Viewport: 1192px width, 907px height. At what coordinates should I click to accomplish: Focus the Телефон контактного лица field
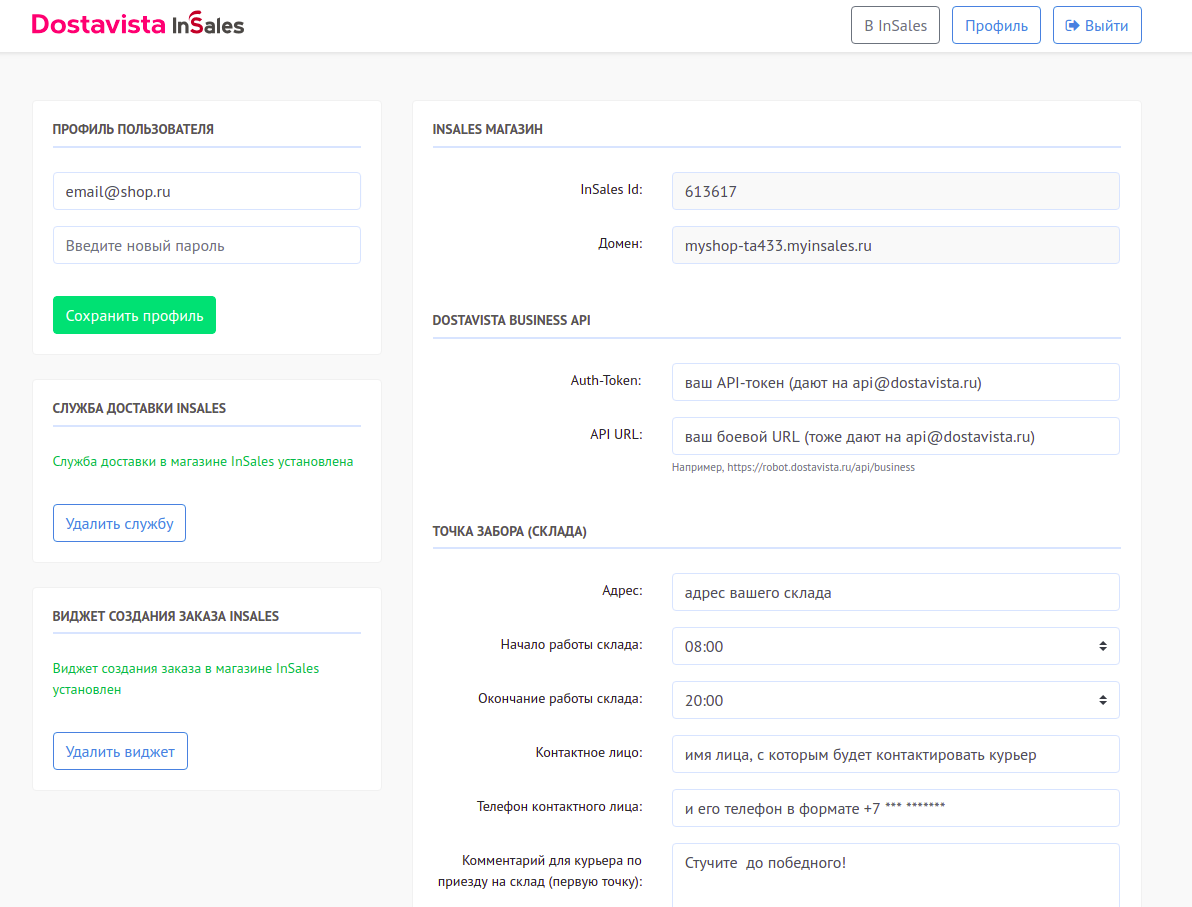(896, 807)
